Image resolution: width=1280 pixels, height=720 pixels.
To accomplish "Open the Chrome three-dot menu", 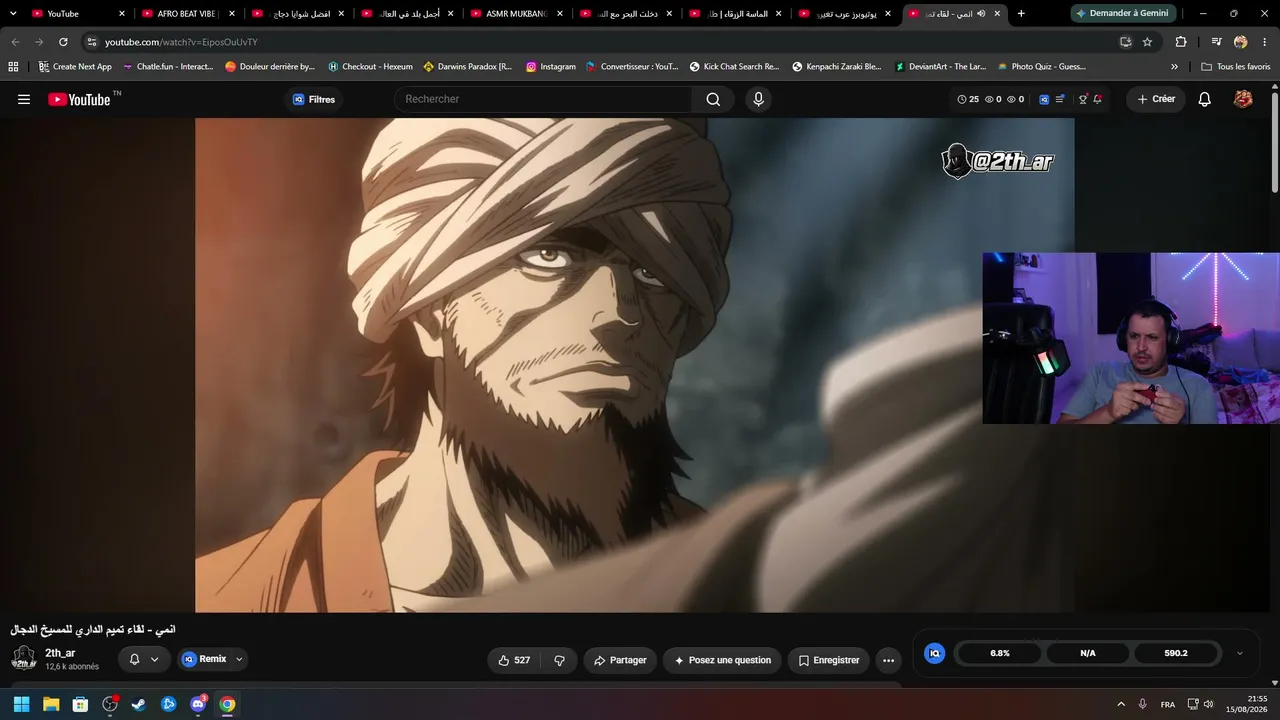I will pos(1264,42).
